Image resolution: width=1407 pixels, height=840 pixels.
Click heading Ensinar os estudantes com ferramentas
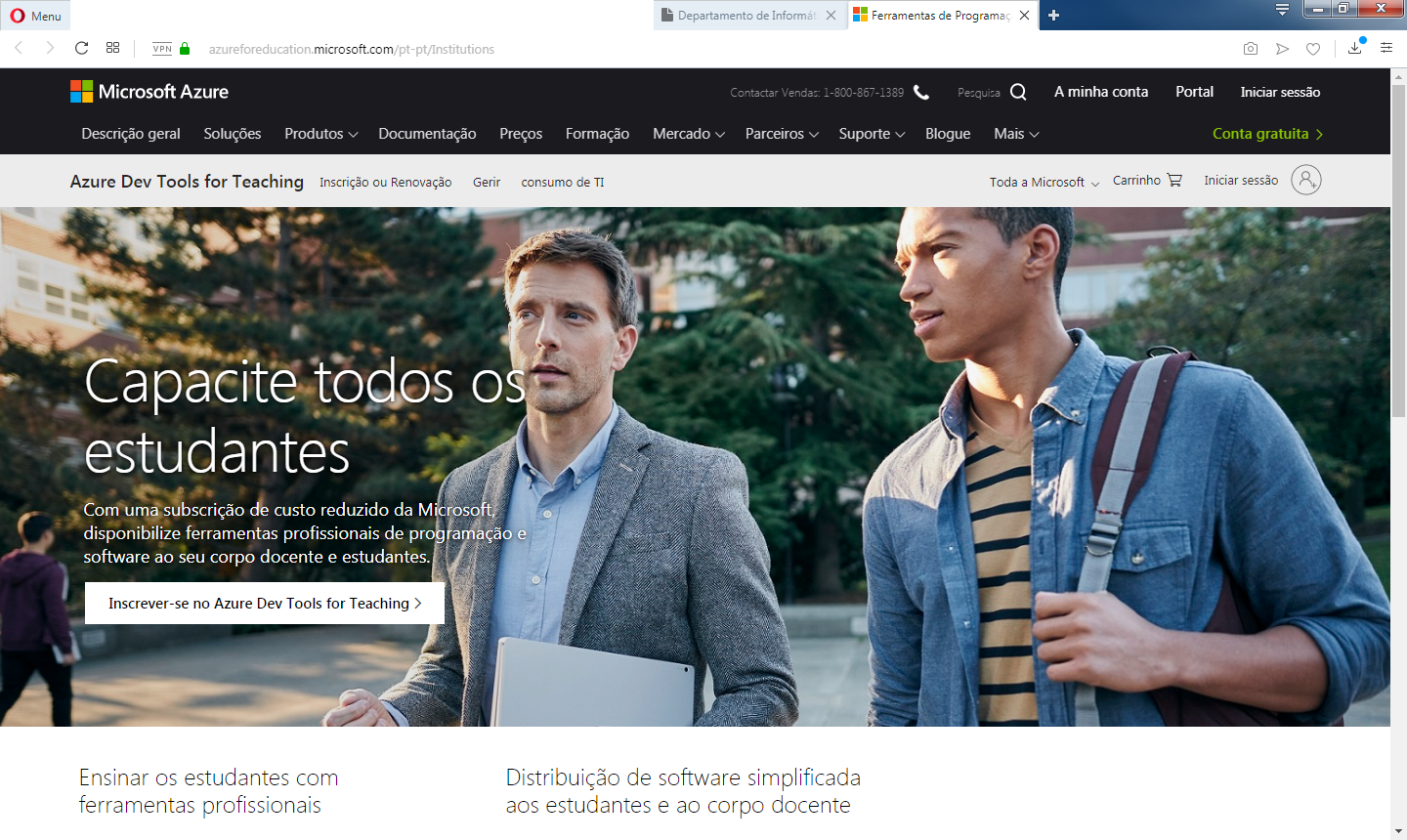click(x=208, y=791)
